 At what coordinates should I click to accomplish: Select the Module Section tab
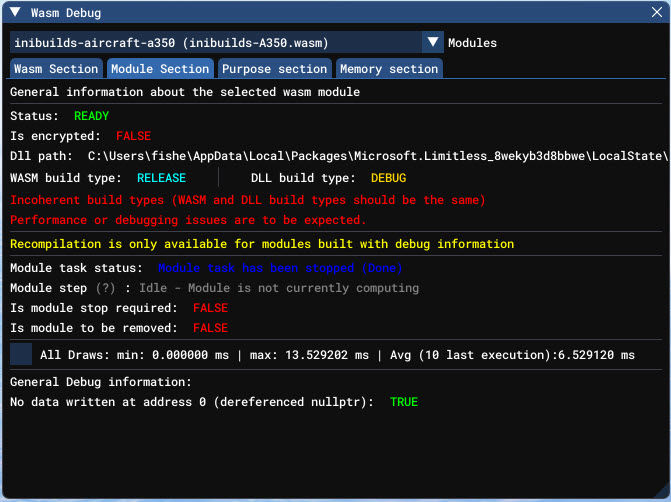pos(160,69)
